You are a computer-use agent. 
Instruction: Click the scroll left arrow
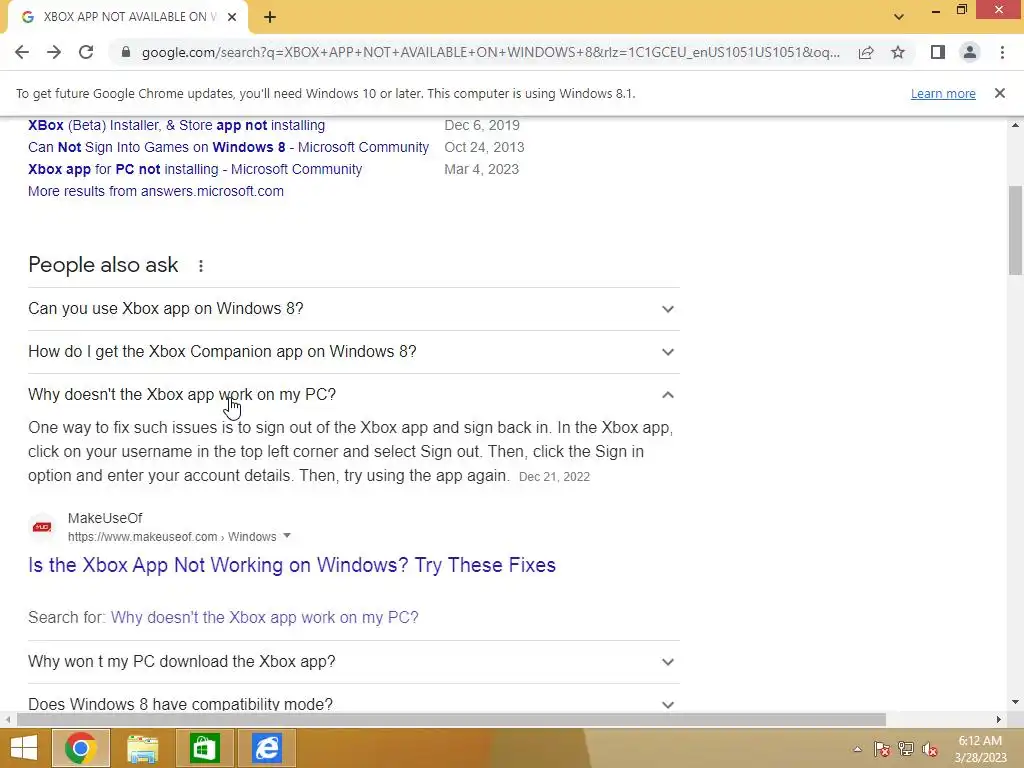(7, 720)
